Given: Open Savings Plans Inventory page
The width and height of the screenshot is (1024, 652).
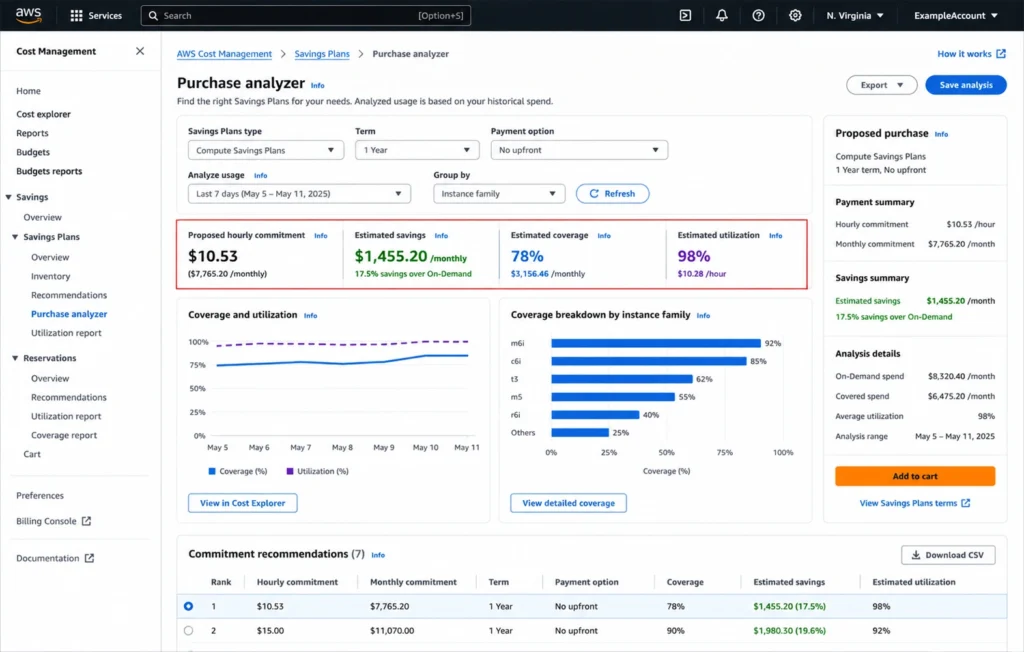Looking at the screenshot, I should [50, 276].
